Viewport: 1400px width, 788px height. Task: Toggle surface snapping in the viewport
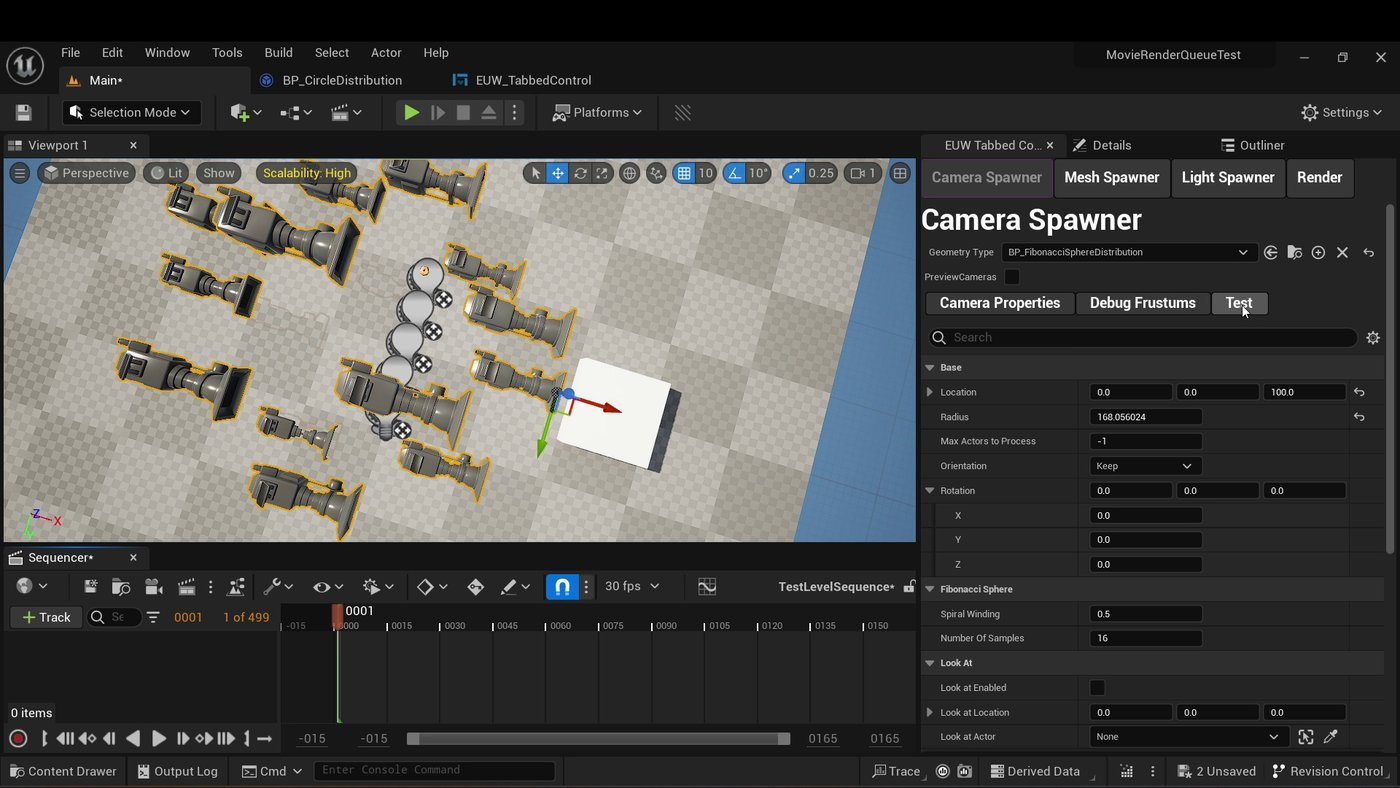coord(656,173)
